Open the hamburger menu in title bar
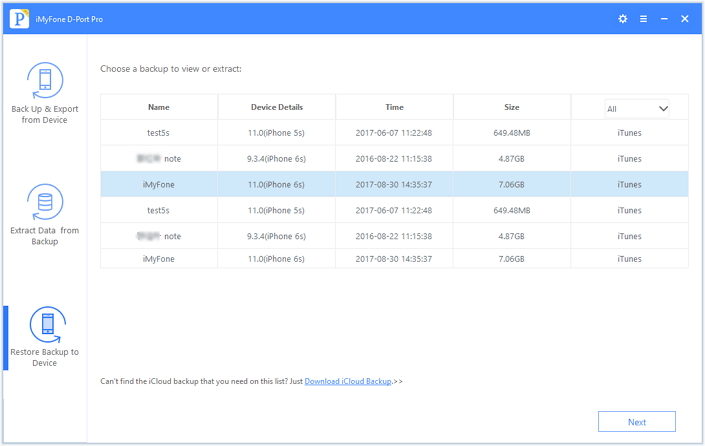The image size is (705, 446). pos(643,19)
